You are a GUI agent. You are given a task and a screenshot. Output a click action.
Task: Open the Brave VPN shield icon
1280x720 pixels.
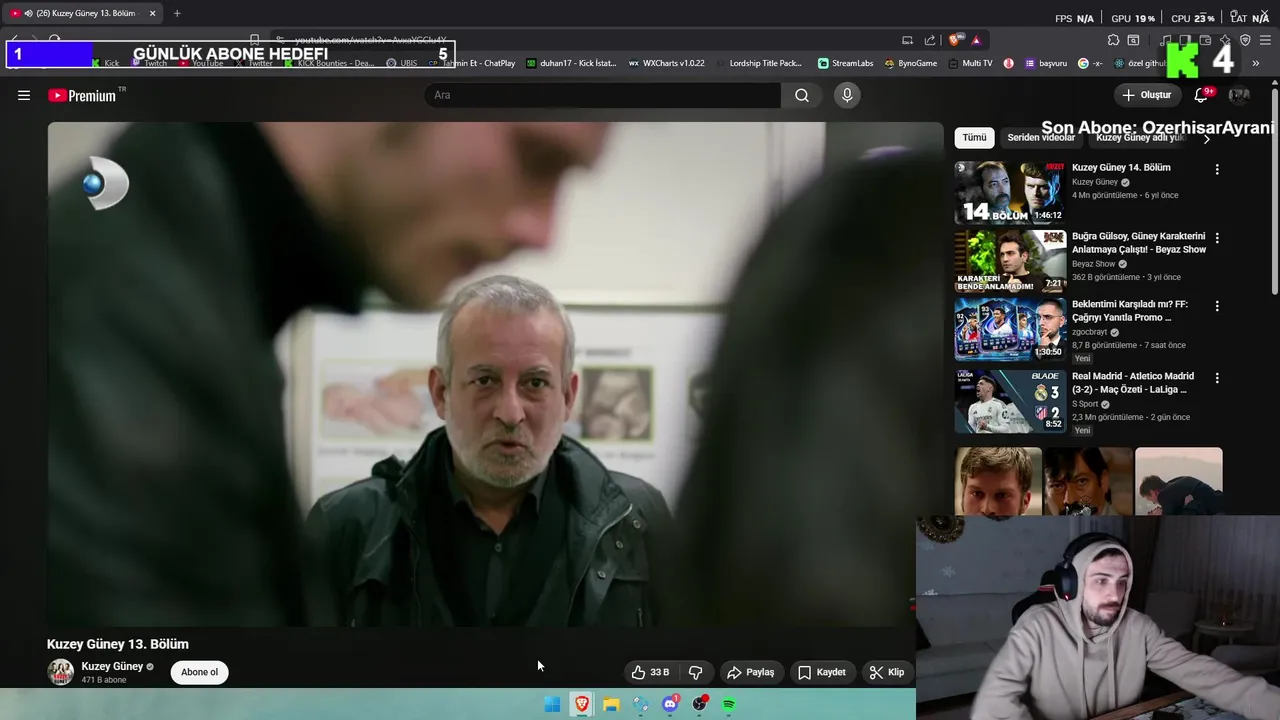[1245, 40]
